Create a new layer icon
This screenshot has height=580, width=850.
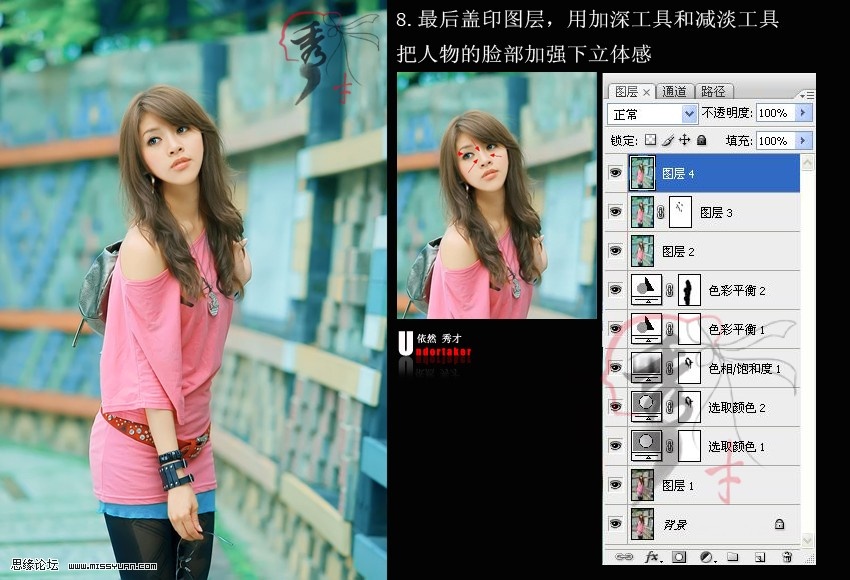(760, 557)
